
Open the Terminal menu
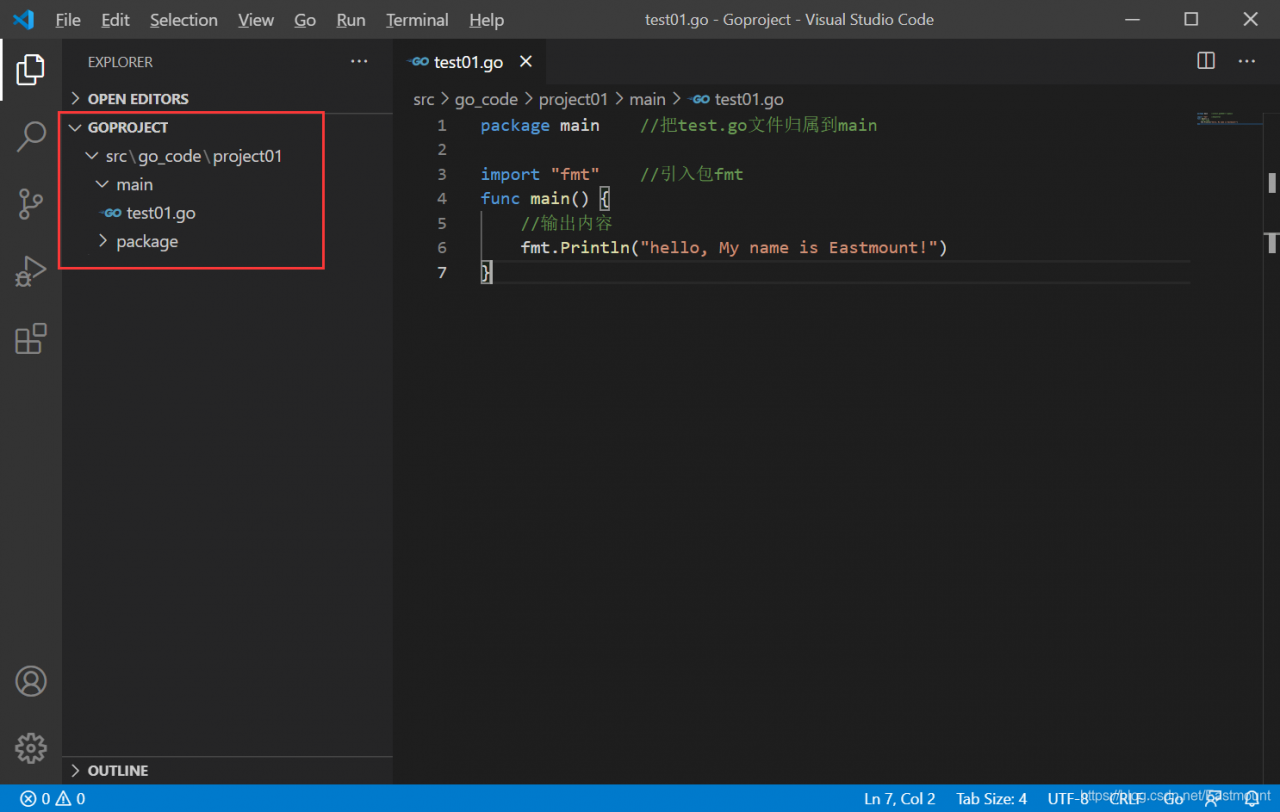[x=417, y=20]
